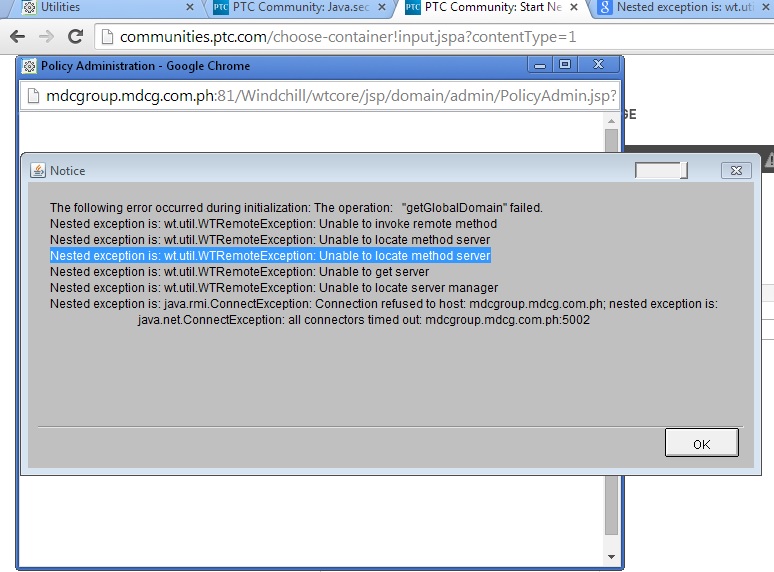
Task: Click the PTC favicon on Java.sec tab
Action: point(220,7)
